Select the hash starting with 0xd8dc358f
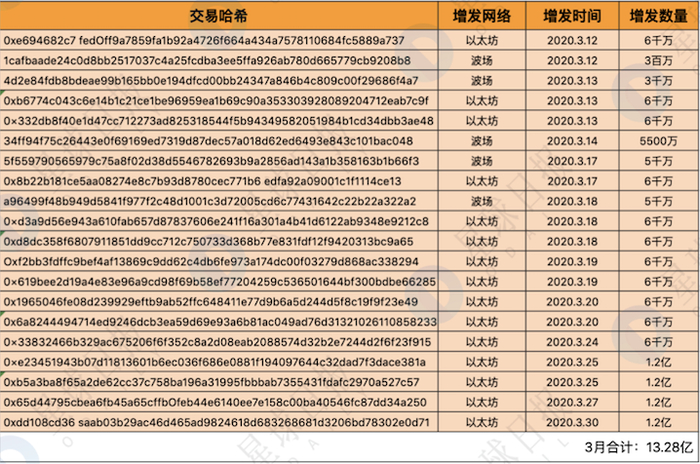Image resolution: width=700 pixels, height=464 pixels. pos(208,242)
